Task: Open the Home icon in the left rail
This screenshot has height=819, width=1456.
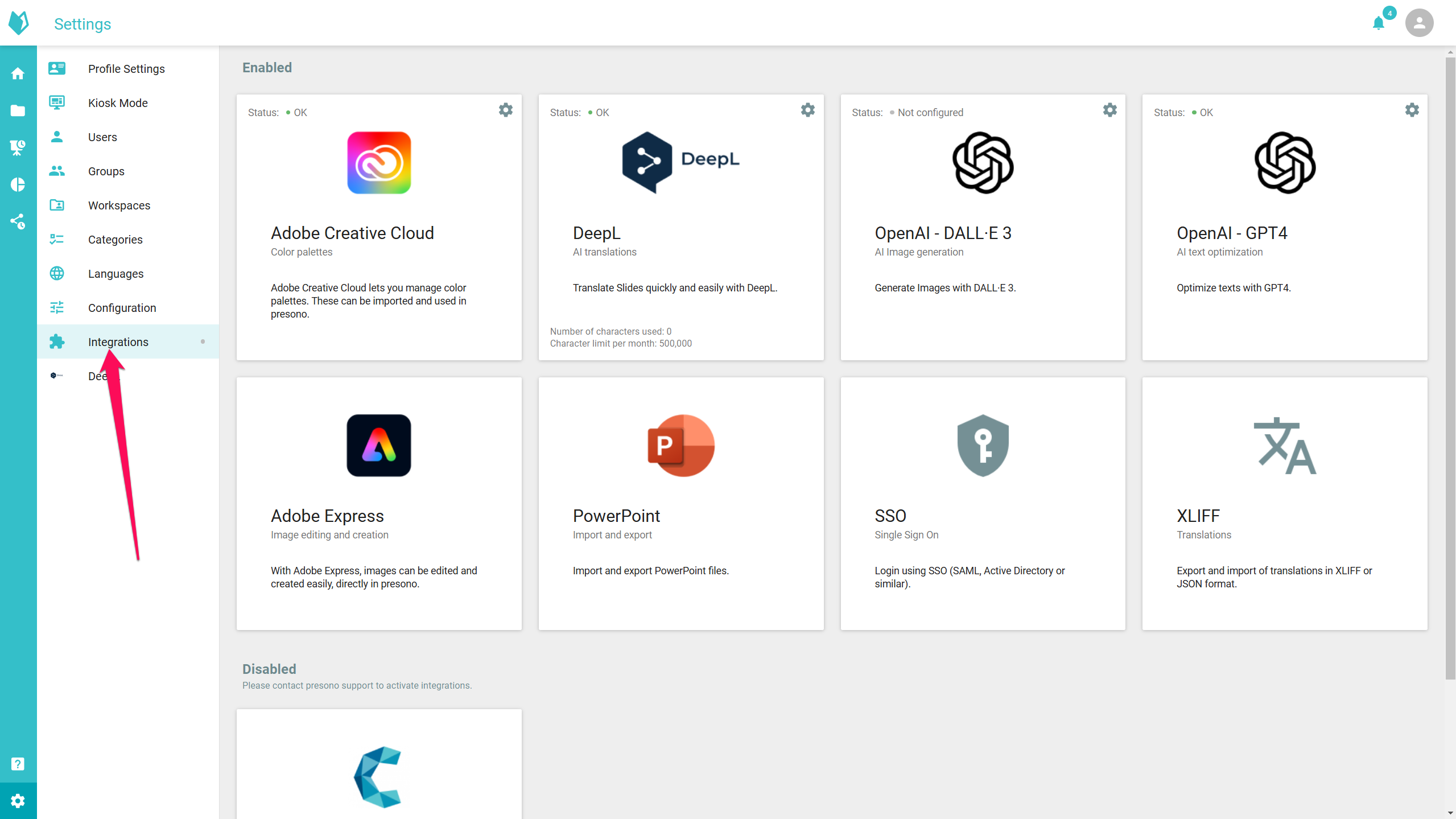Action: [x=18, y=73]
